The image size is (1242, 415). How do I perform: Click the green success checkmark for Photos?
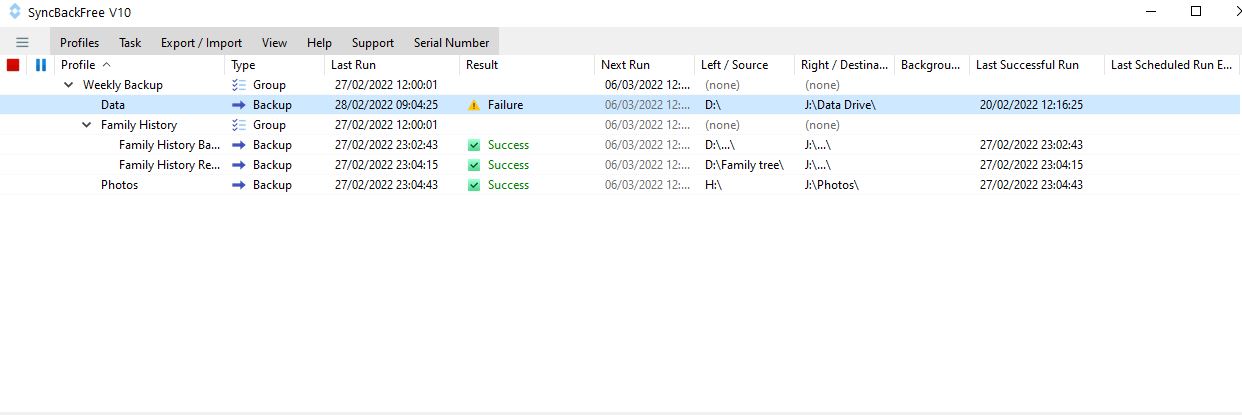(474, 185)
